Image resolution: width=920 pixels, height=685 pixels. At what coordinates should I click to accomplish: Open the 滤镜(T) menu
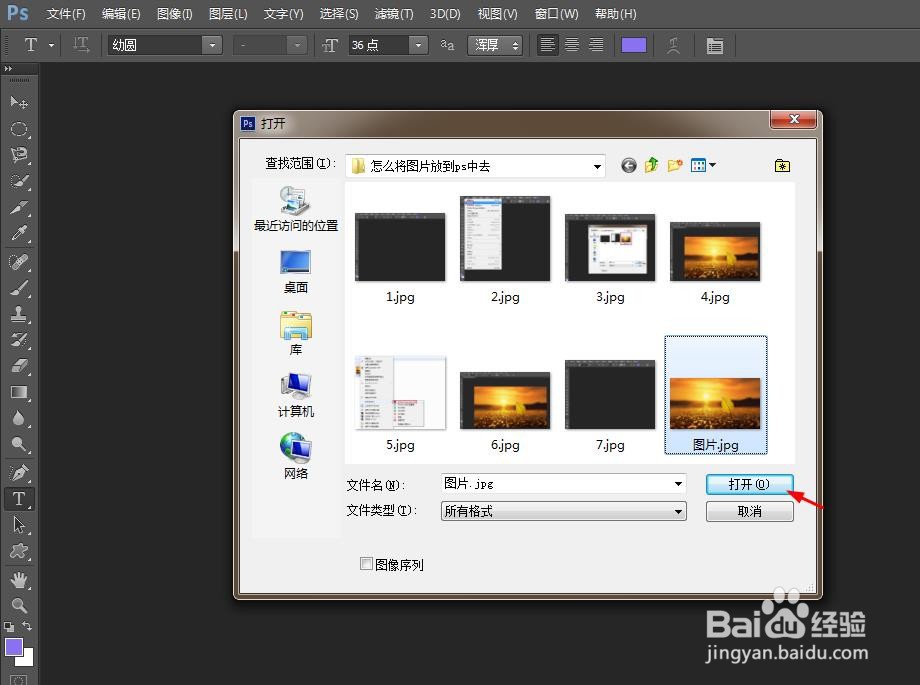click(394, 14)
